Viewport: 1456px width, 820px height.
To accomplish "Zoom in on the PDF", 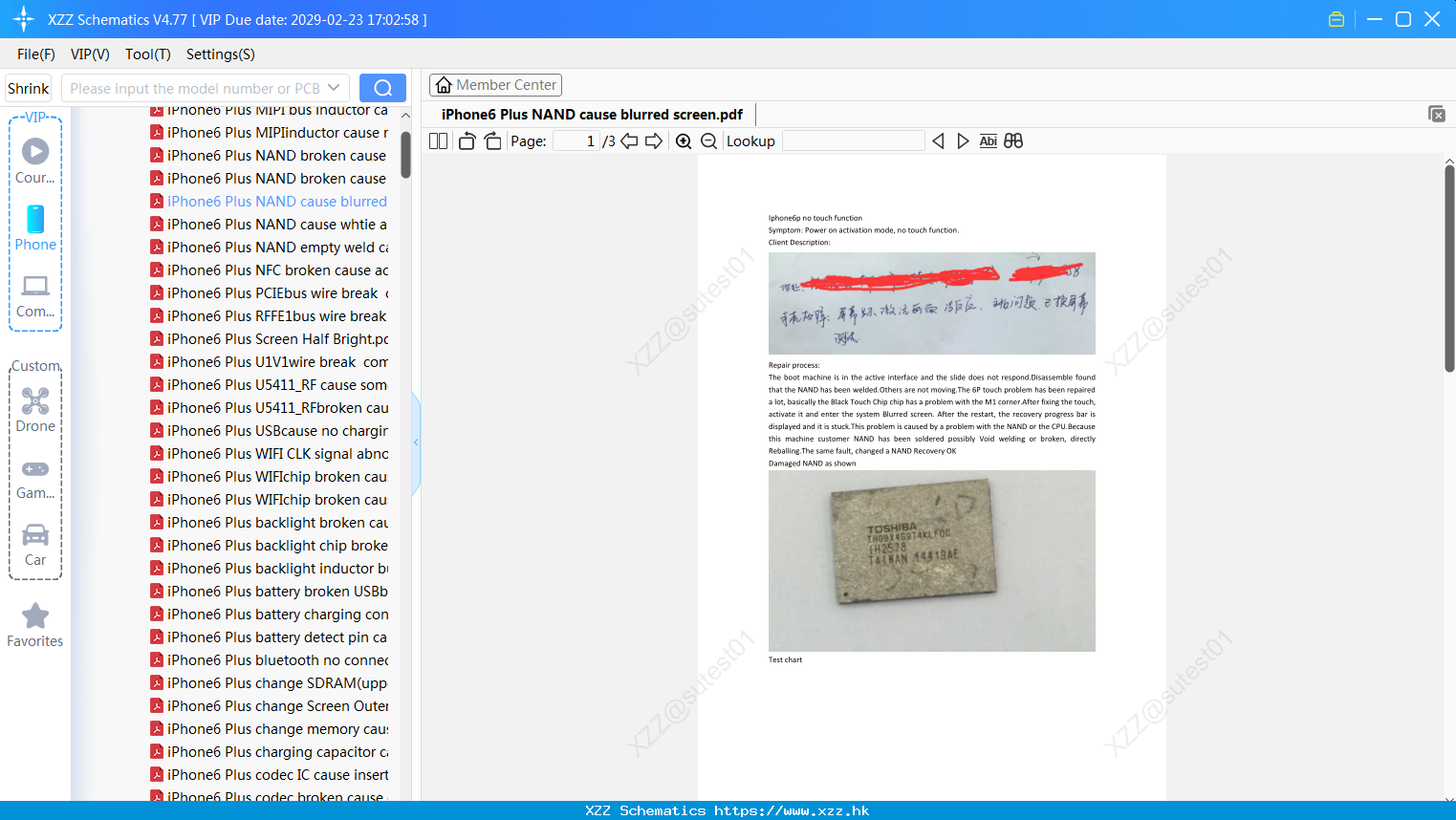I will pos(684,141).
